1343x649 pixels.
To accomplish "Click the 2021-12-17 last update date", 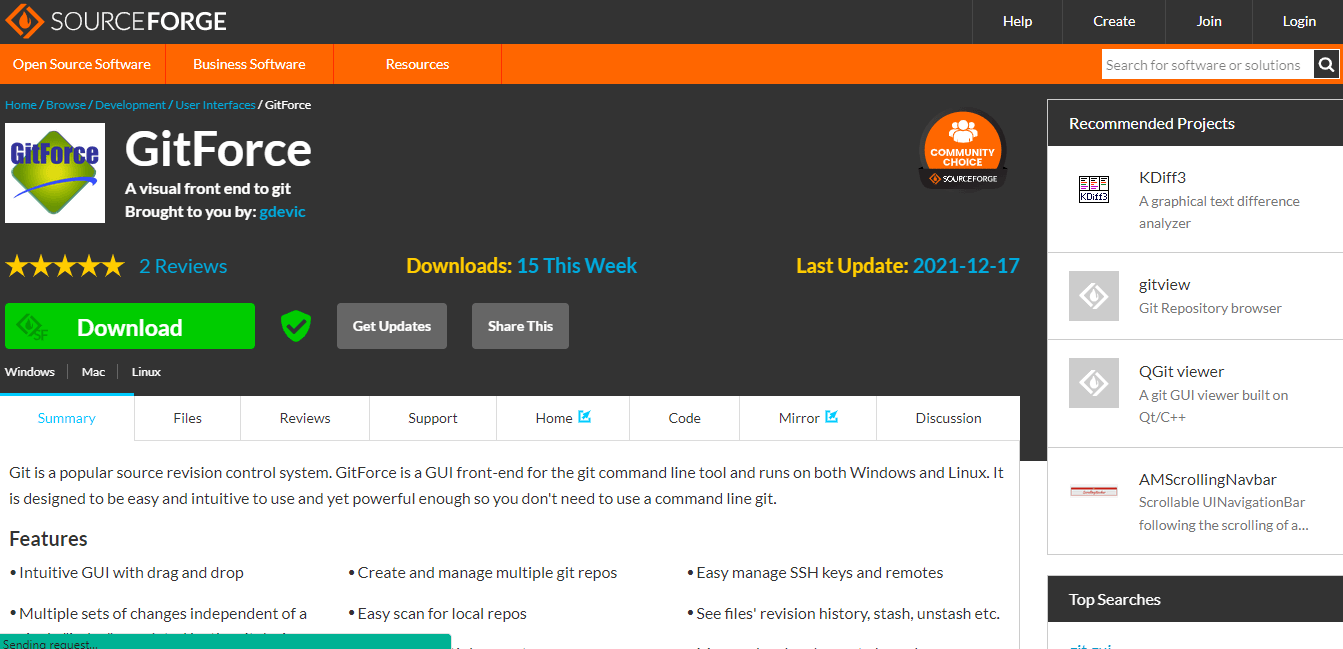I will 966,266.
